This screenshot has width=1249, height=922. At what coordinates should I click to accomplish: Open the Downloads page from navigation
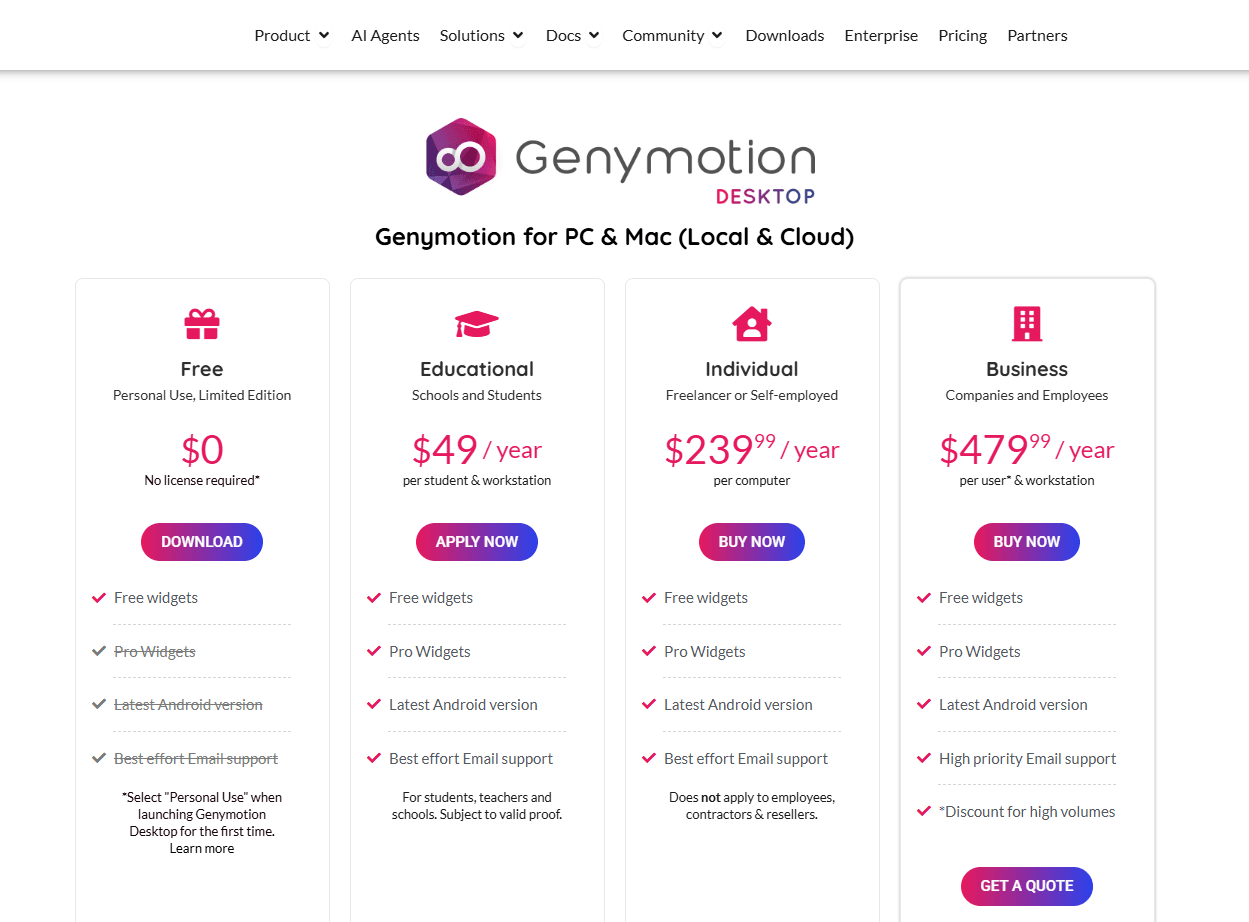(x=785, y=35)
